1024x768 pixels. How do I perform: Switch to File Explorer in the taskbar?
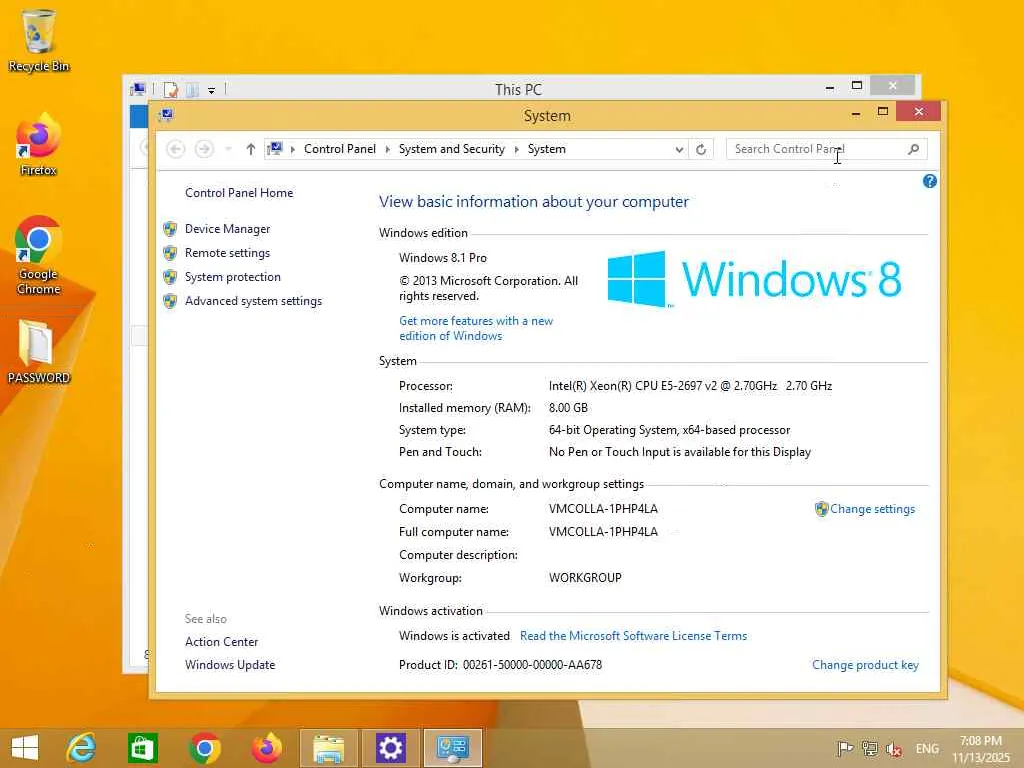point(328,748)
